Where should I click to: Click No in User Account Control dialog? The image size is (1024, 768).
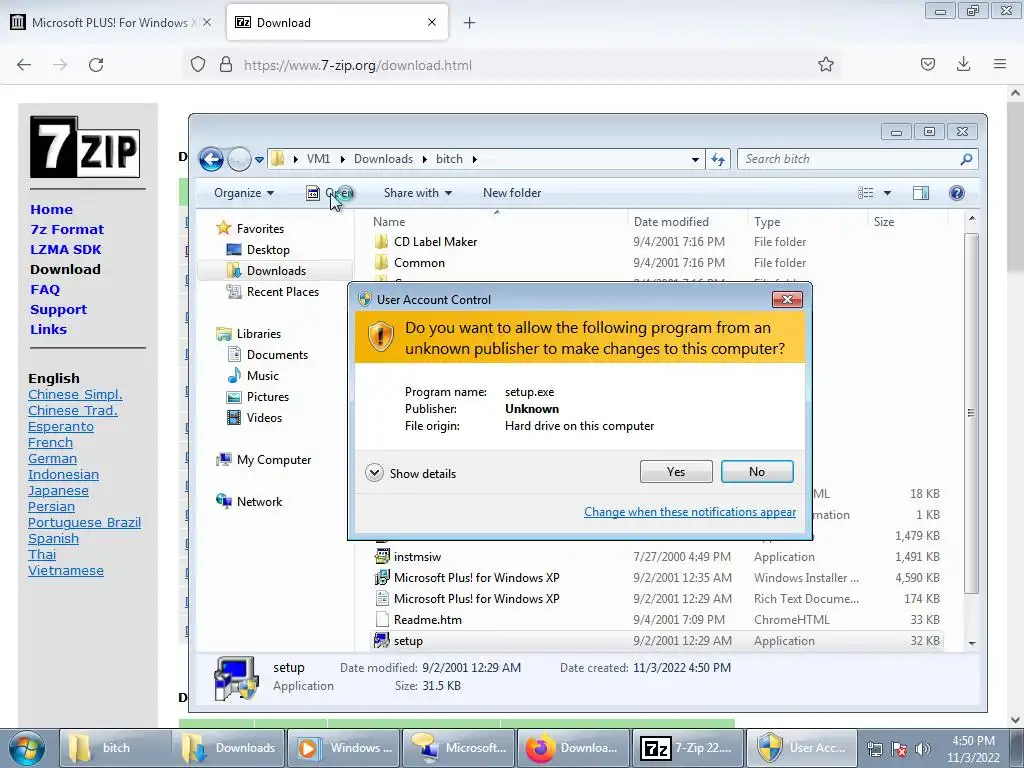[x=757, y=472]
